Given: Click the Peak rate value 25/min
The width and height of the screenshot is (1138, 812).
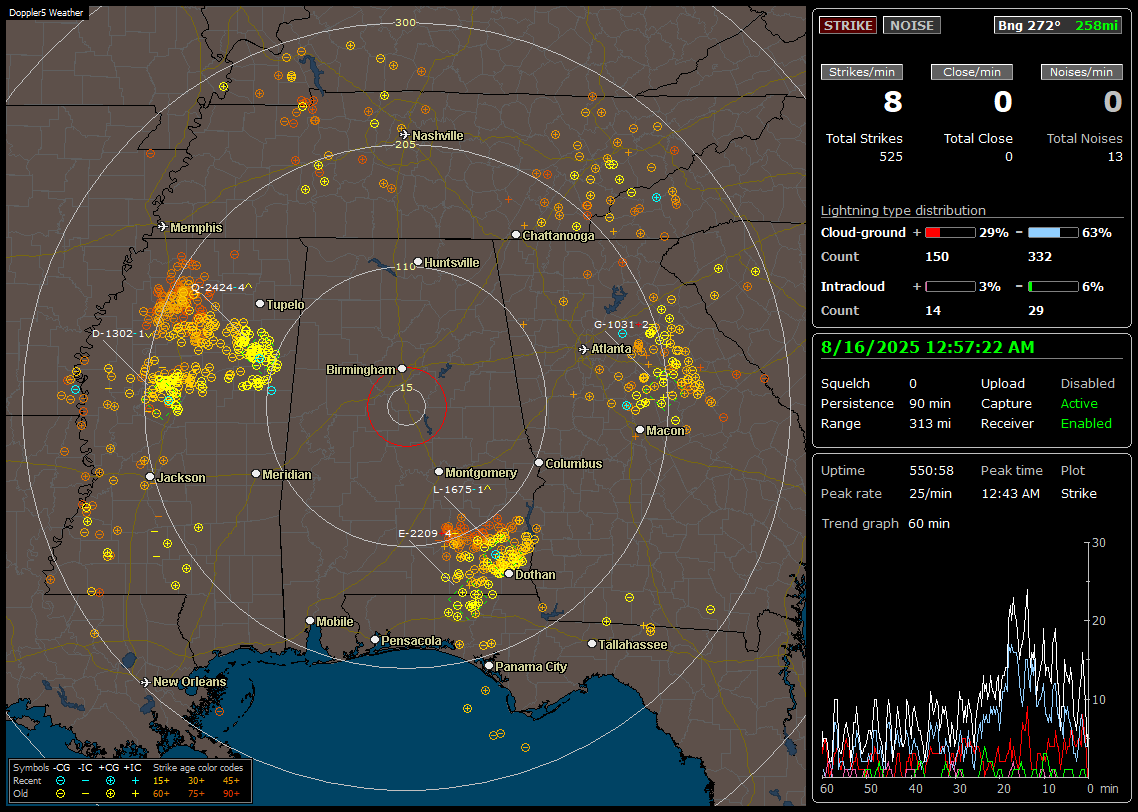Looking at the screenshot, I should pyautogui.click(x=931, y=493).
